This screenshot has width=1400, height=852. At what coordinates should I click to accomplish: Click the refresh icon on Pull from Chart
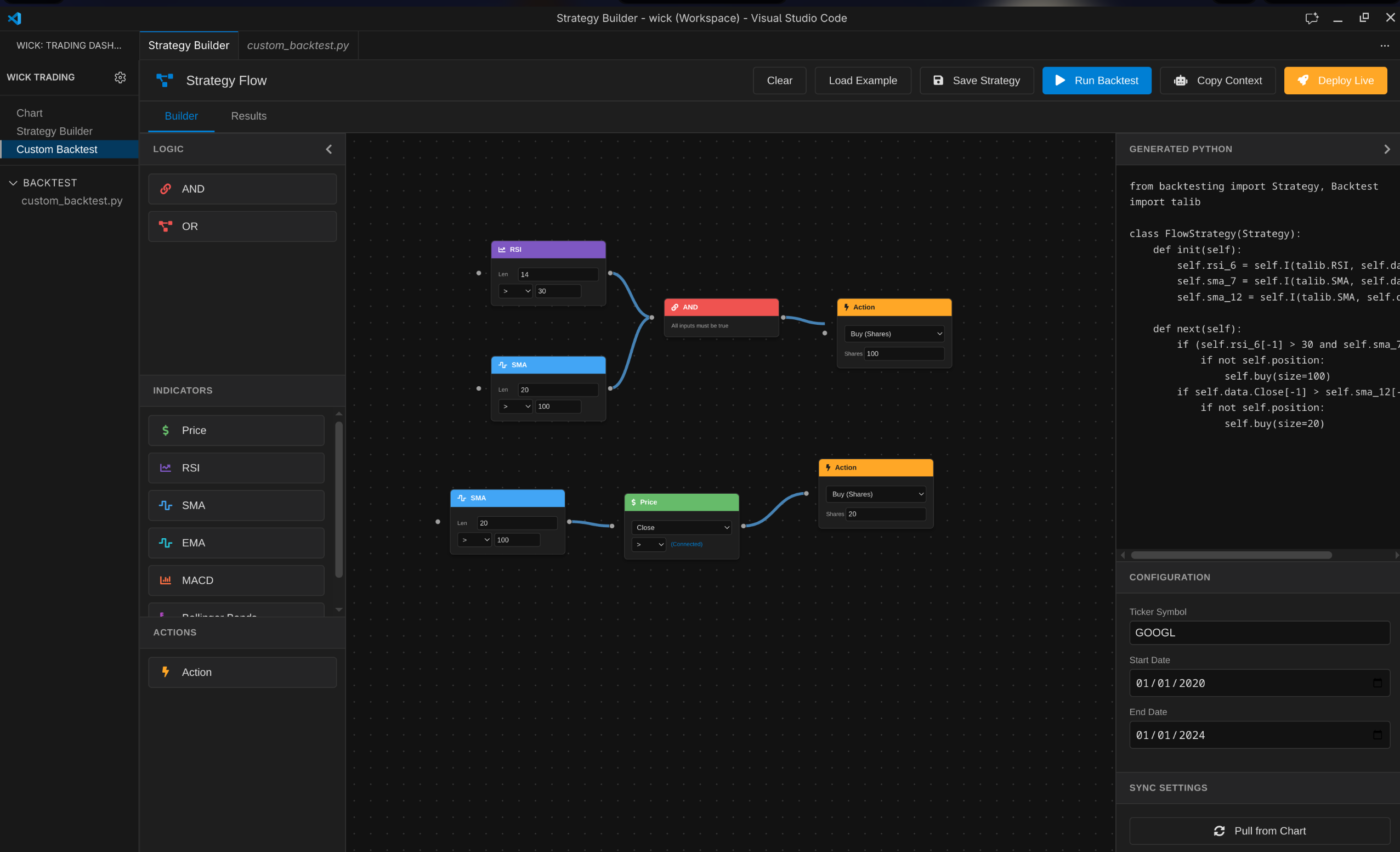click(x=1220, y=831)
